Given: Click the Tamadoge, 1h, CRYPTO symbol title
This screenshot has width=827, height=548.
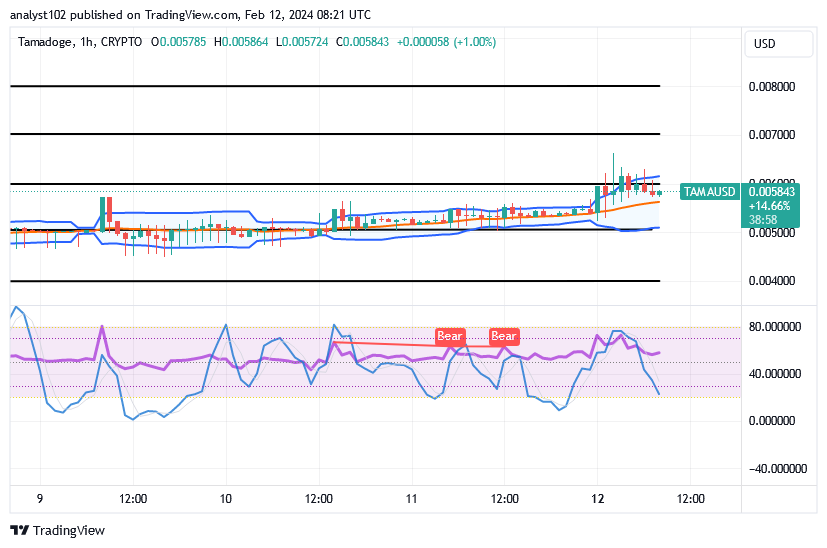Looking at the screenshot, I should (80, 42).
